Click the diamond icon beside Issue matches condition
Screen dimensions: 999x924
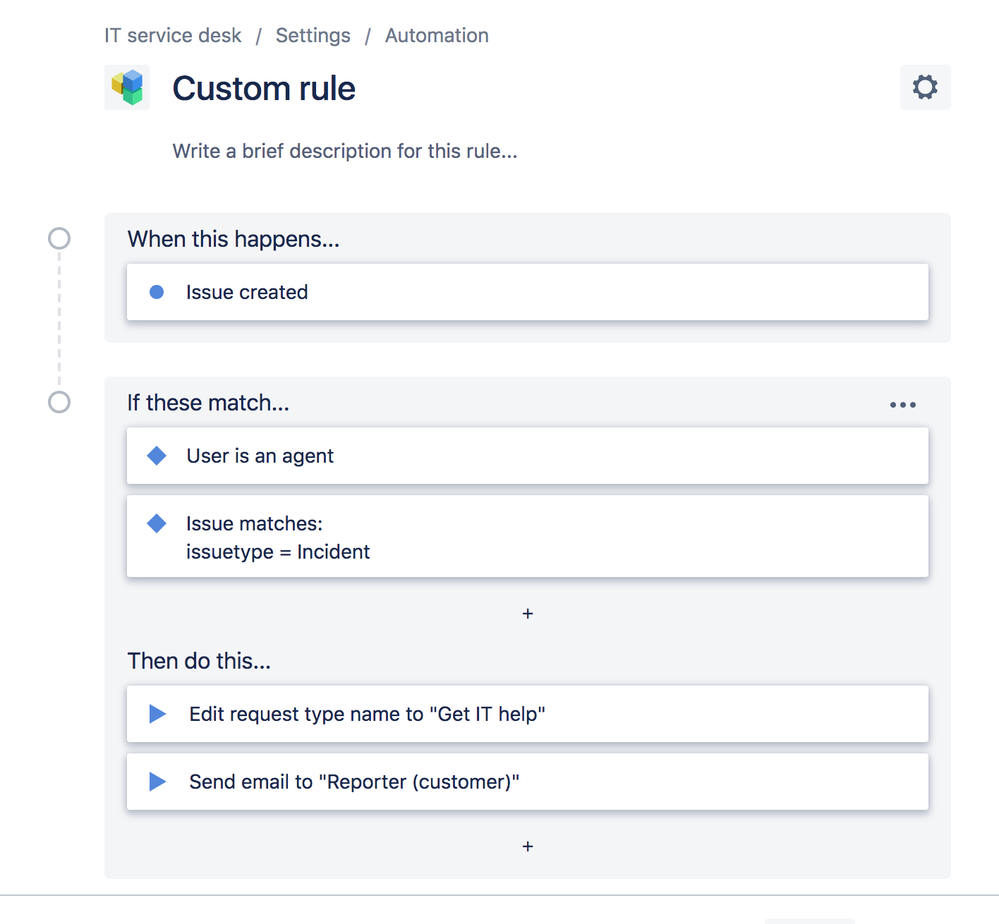tap(157, 523)
